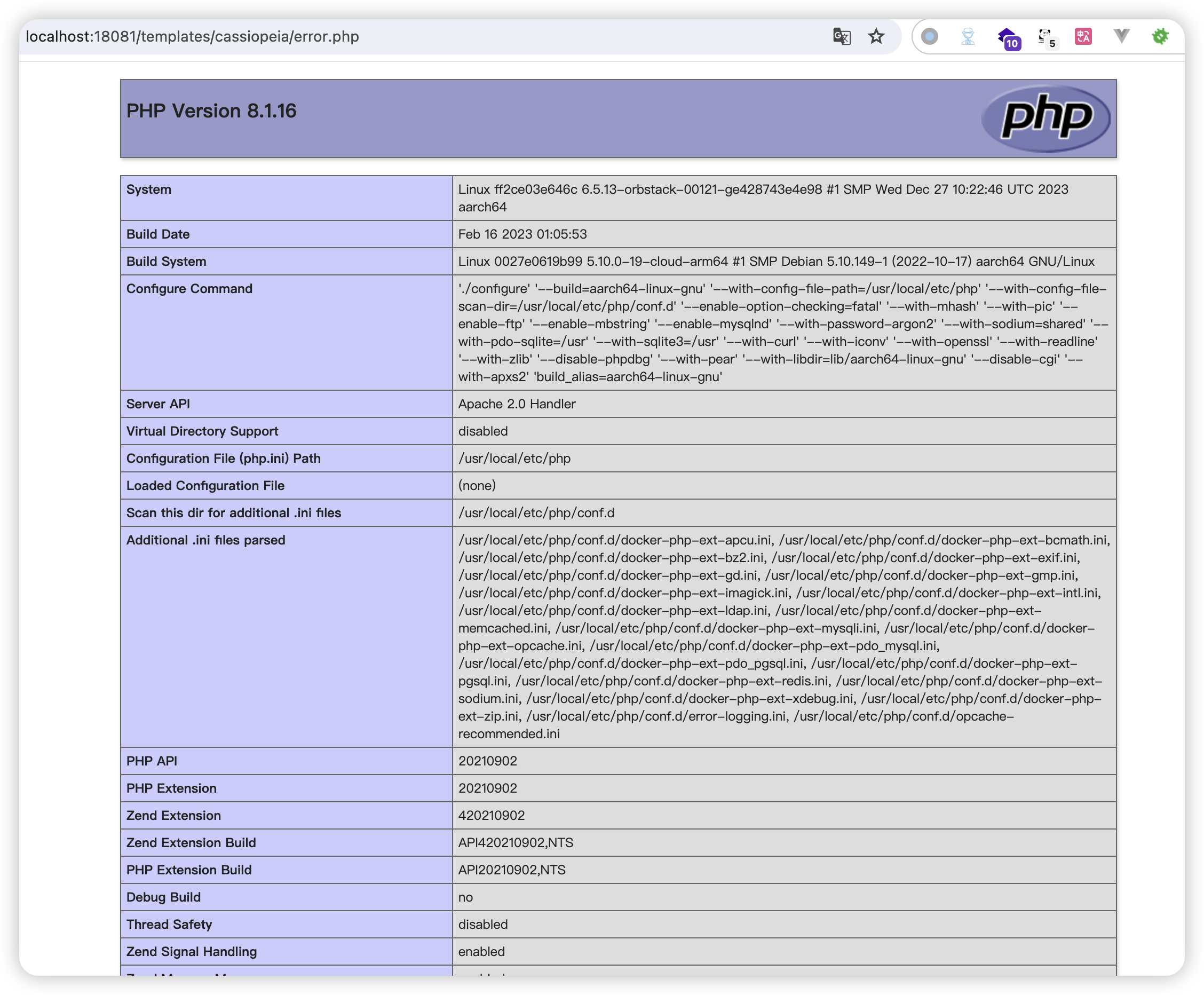Click the 'PHP API' row label
Screen dimensions: 1204x995
pos(151,761)
